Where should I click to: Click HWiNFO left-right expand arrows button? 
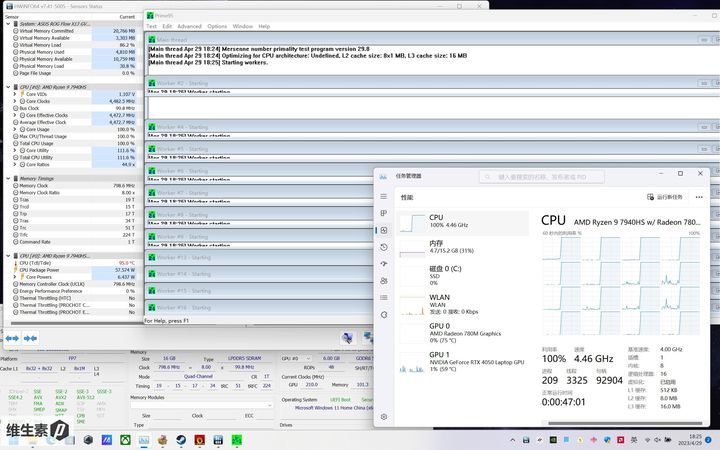coord(12,338)
